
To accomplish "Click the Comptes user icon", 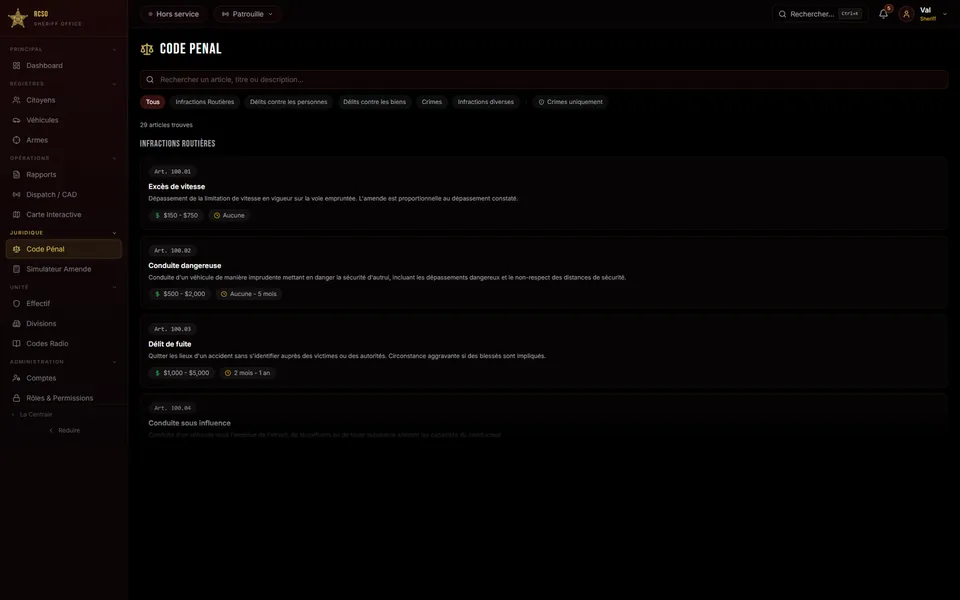I will point(17,378).
